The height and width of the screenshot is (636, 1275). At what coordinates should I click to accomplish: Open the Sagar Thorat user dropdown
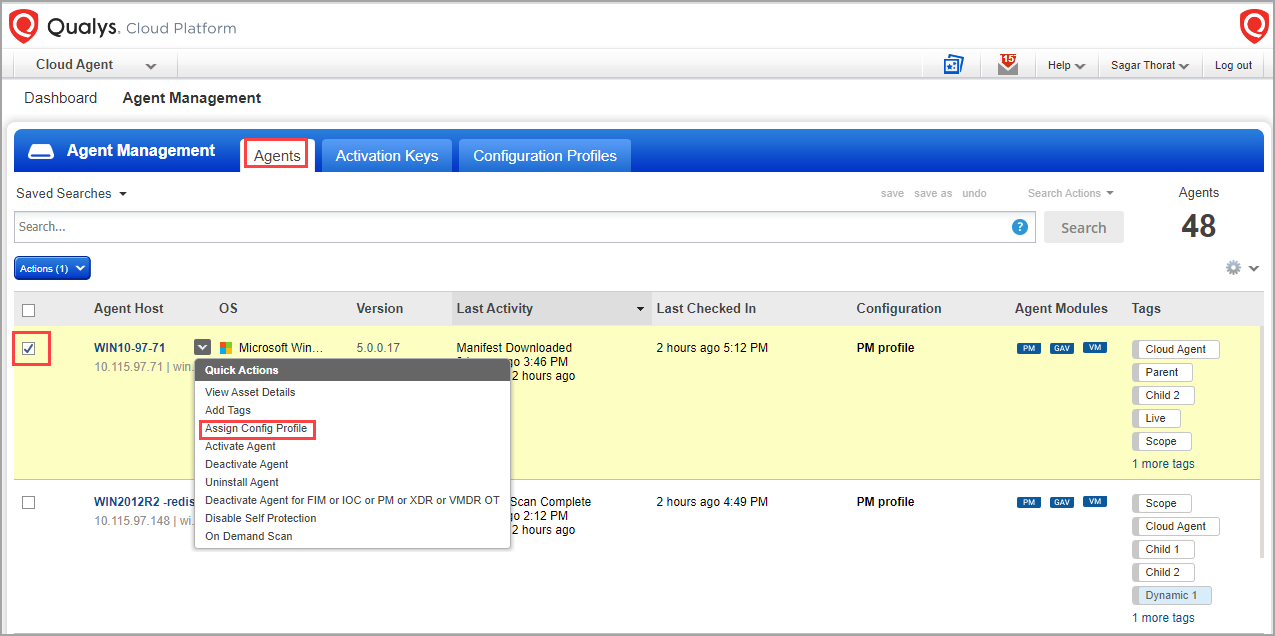(x=1148, y=64)
